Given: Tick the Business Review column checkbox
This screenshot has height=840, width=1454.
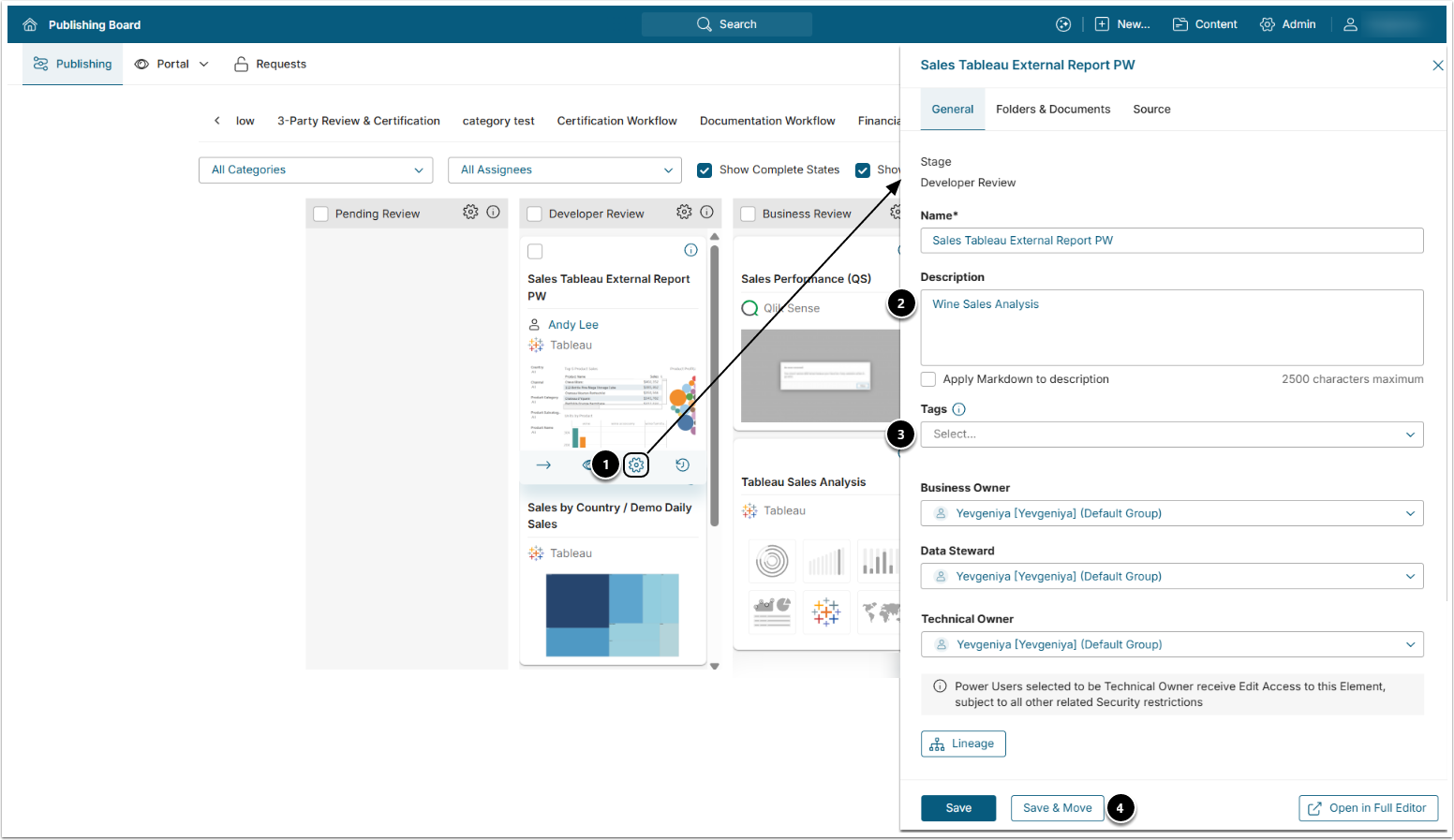Looking at the screenshot, I should point(749,214).
